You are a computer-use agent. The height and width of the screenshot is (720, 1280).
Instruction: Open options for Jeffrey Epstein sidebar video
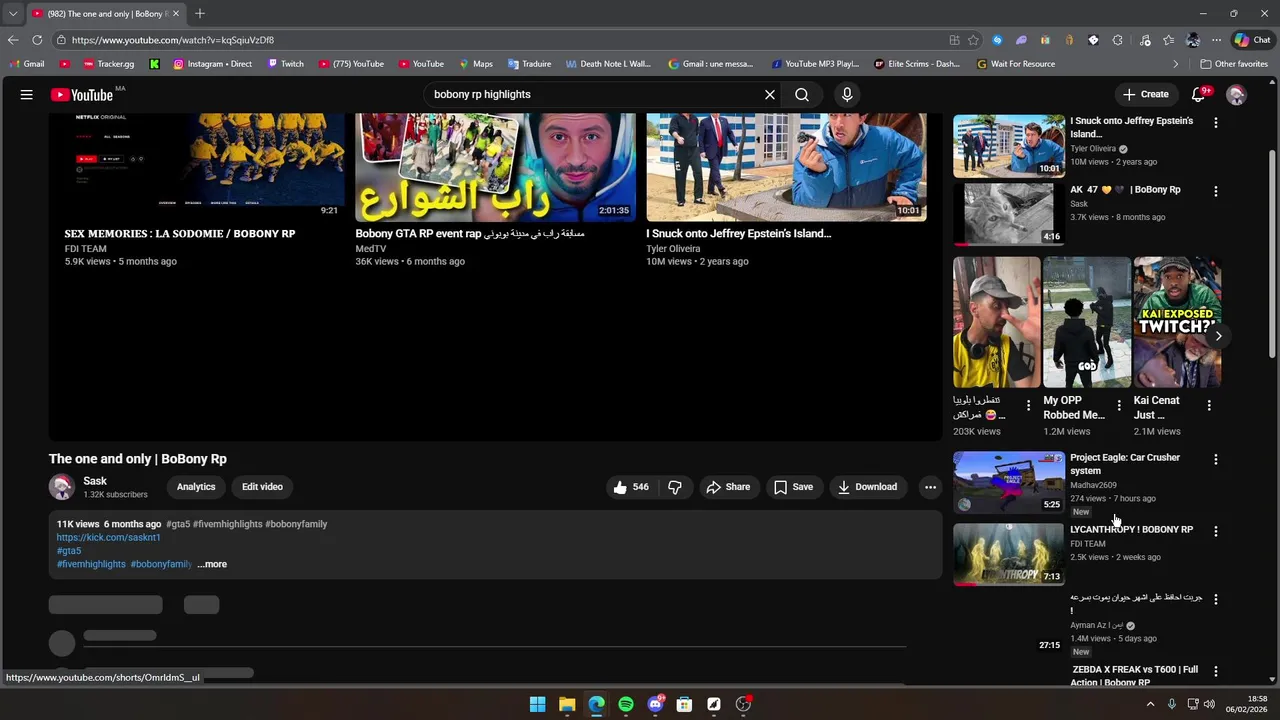[x=1216, y=122]
